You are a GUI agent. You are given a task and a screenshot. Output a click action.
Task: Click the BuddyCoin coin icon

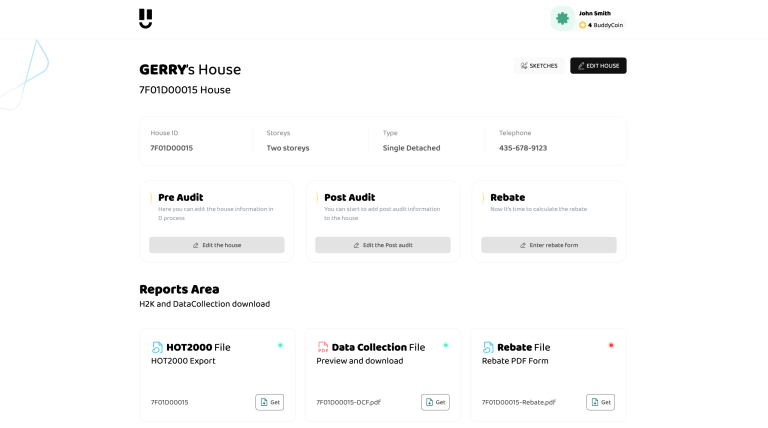point(583,25)
